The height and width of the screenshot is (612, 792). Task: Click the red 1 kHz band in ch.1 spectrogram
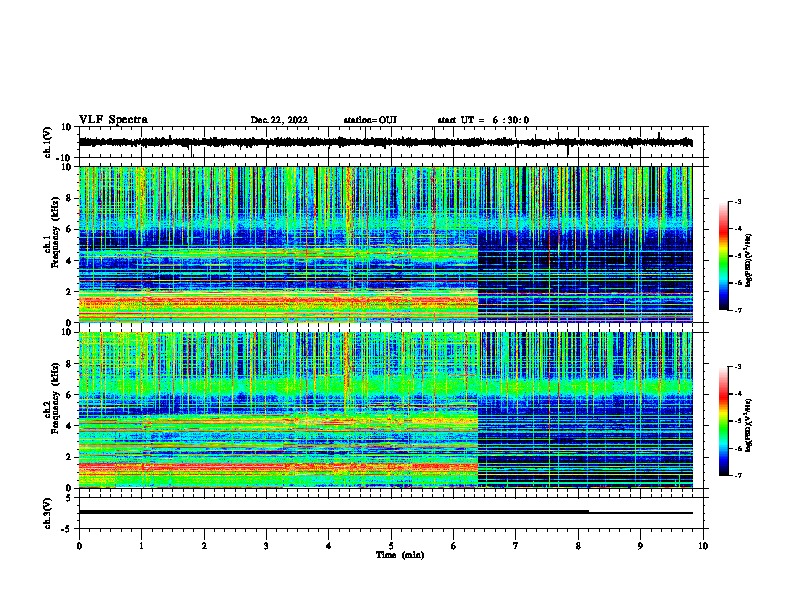[278, 303]
